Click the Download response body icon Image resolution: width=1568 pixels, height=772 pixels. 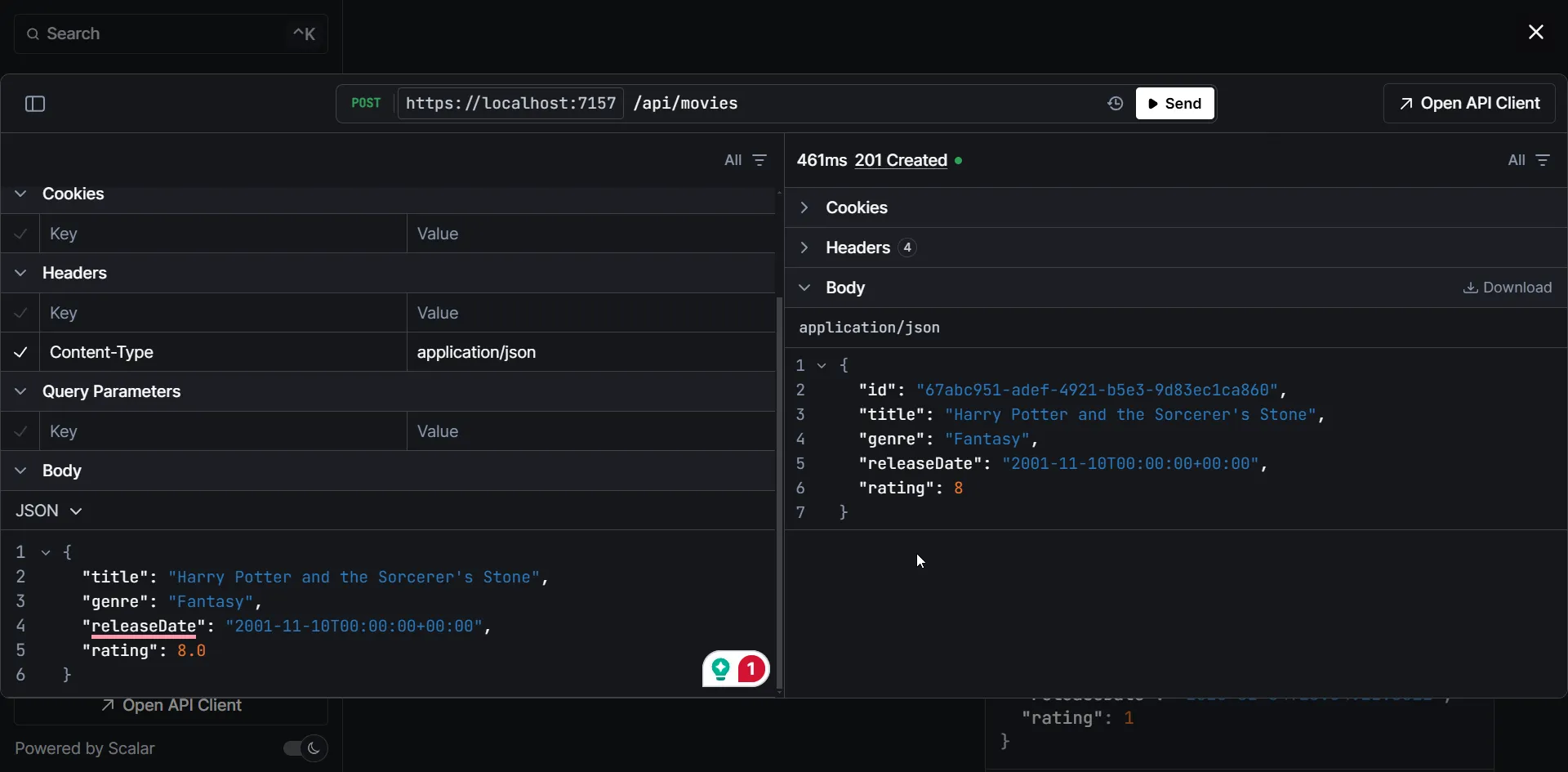click(1470, 288)
